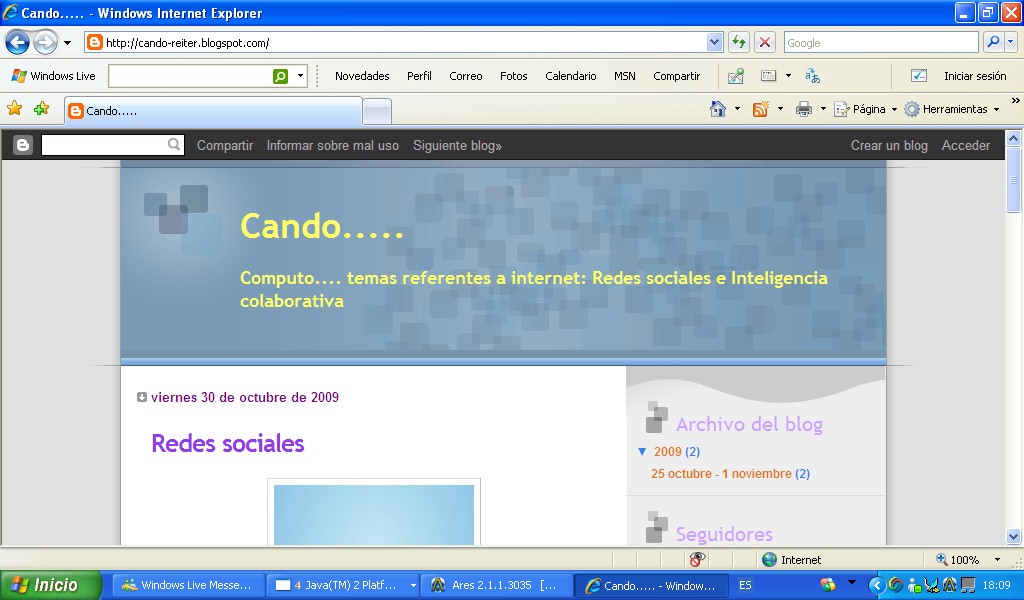Click the RSS feeds icon
Viewport: 1024px width, 600px height.
pyautogui.click(x=761, y=109)
